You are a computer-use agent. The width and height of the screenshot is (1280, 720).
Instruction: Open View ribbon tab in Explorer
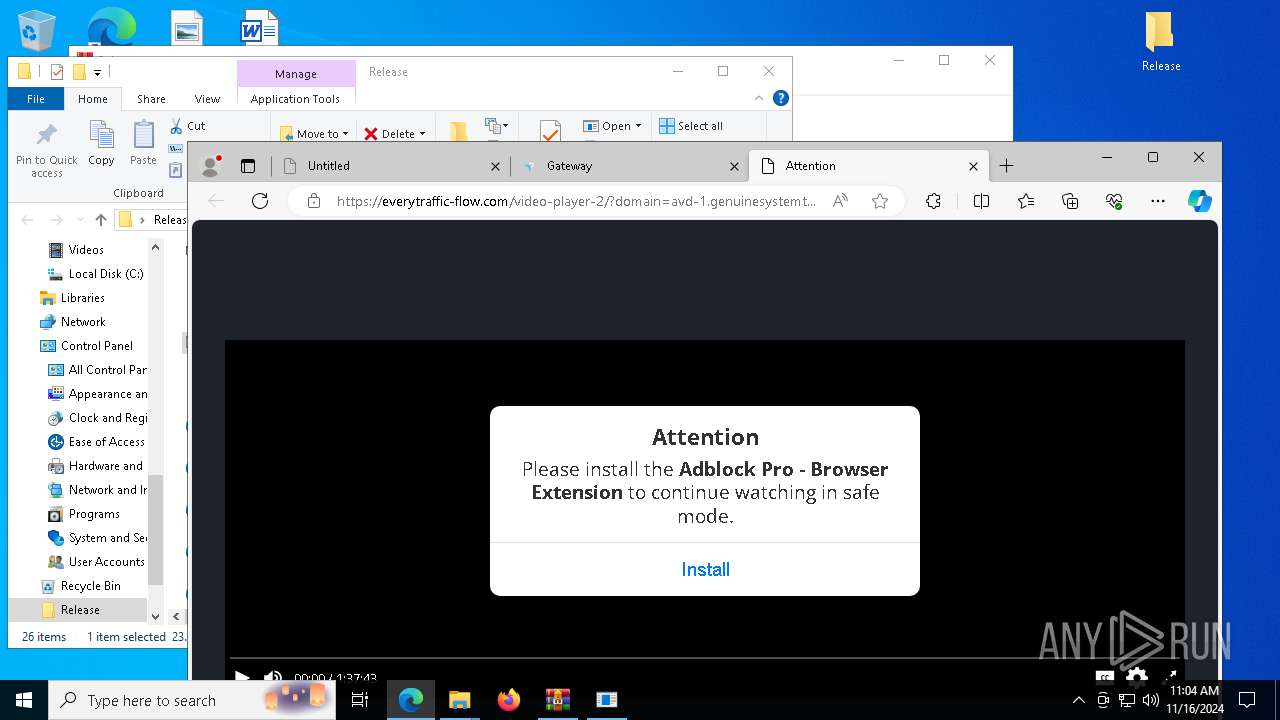coord(207,99)
